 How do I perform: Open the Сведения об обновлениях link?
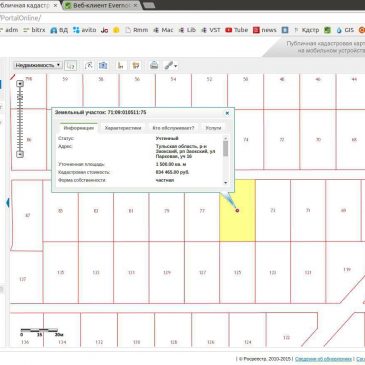pyautogui.click(x=323, y=359)
